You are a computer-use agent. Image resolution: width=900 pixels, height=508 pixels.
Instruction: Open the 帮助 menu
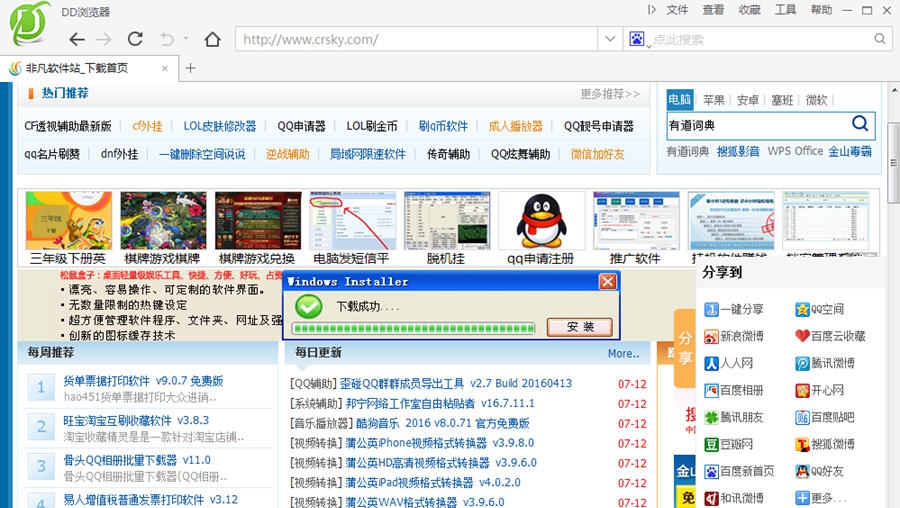pos(821,10)
